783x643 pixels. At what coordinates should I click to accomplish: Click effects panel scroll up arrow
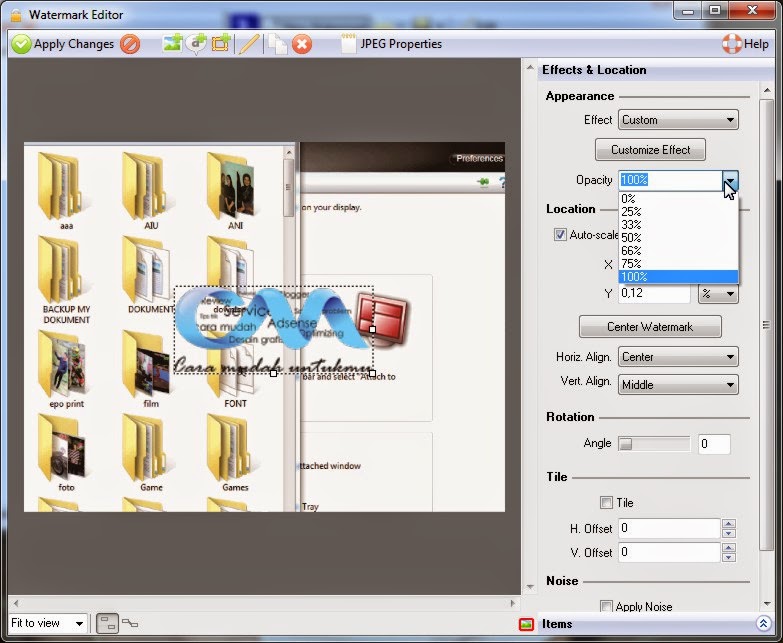[x=767, y=90]
